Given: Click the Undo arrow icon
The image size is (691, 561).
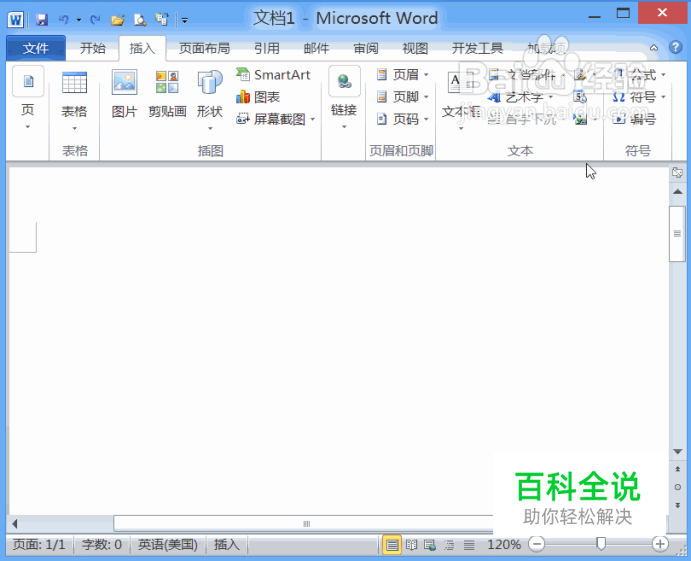Looking at the screenshot, I should click(64, 20).
